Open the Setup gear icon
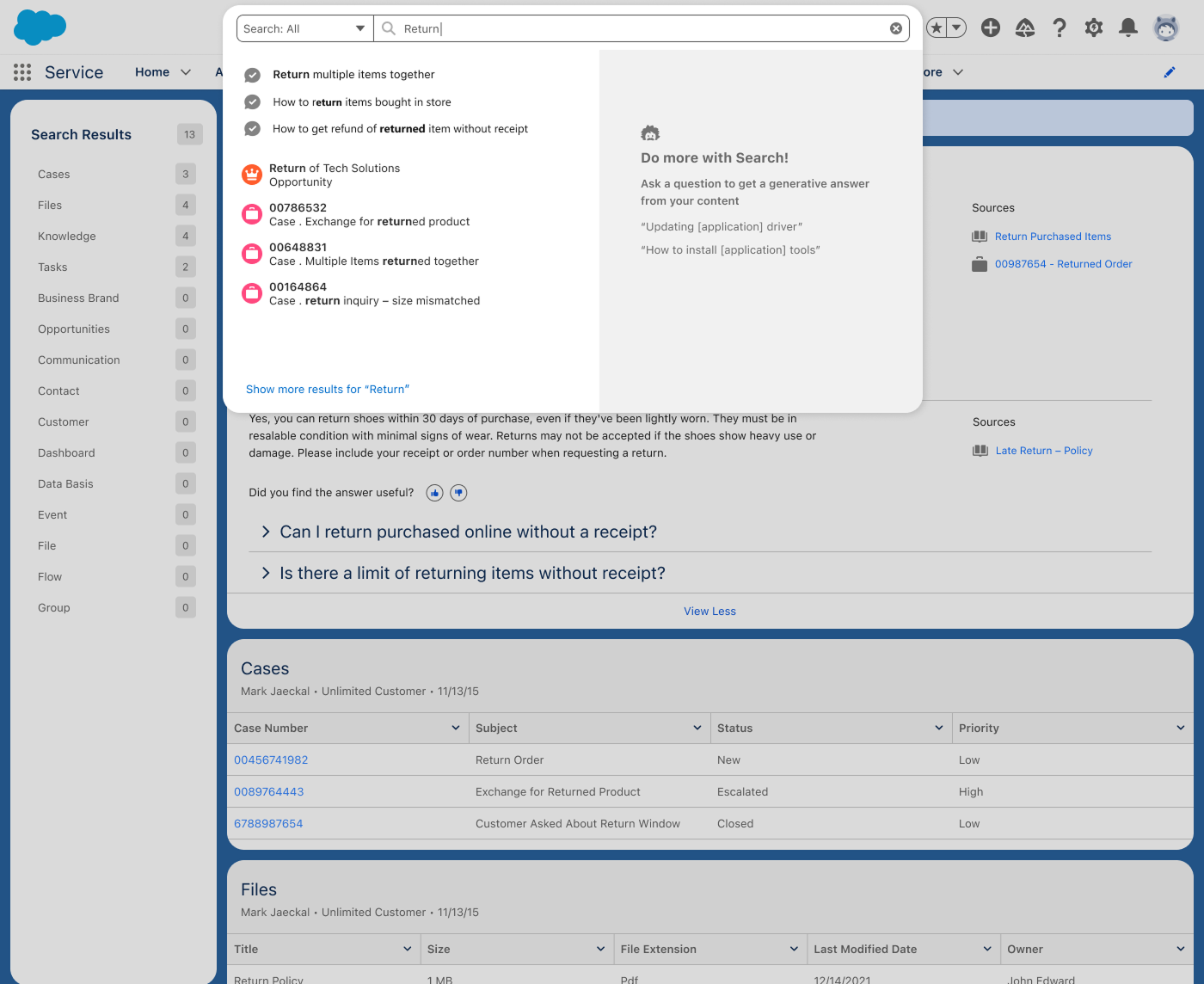 click(x=1093, y=28)
